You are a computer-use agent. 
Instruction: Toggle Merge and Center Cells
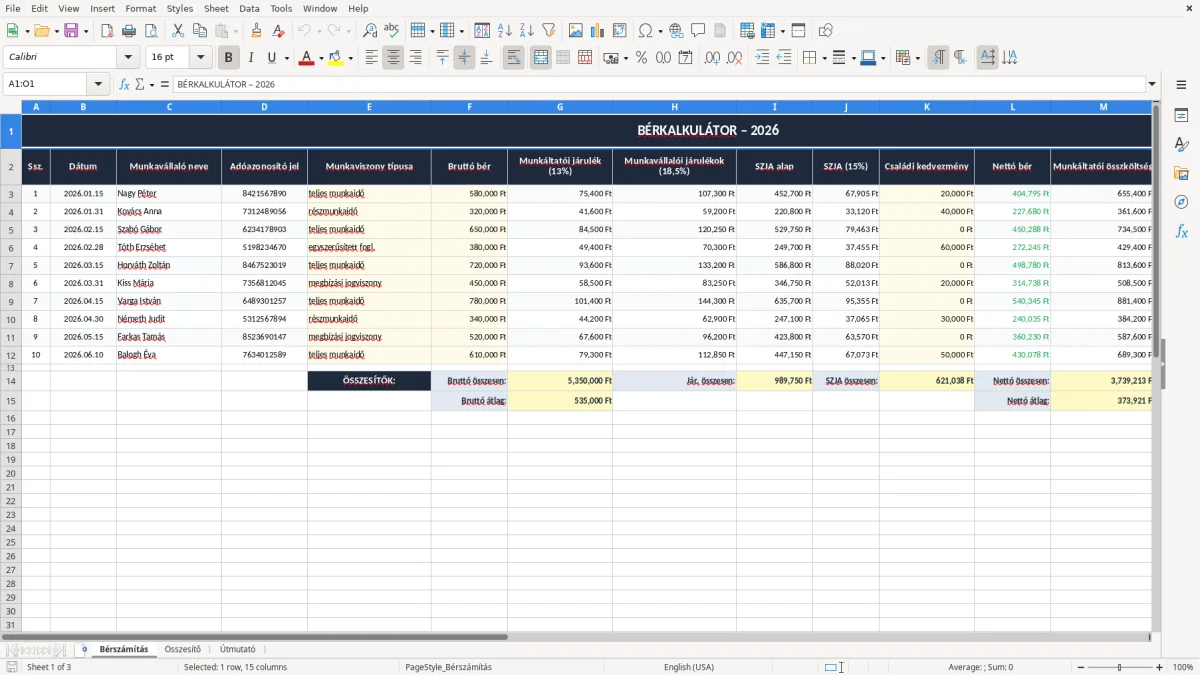(x=541, y=58)
